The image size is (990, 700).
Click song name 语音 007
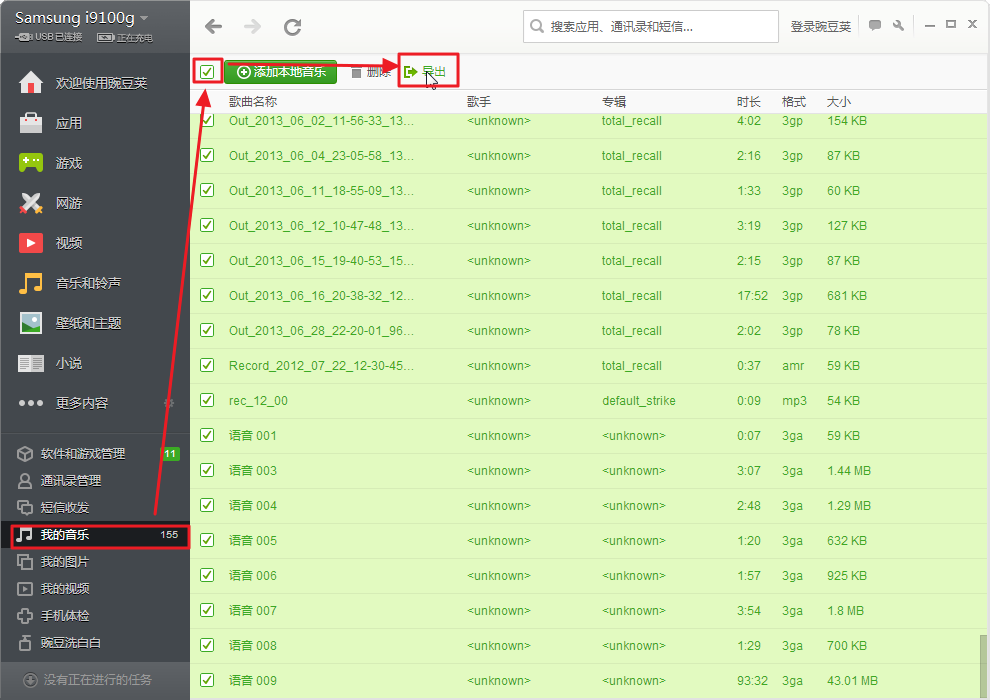click(x=253, y=610)
